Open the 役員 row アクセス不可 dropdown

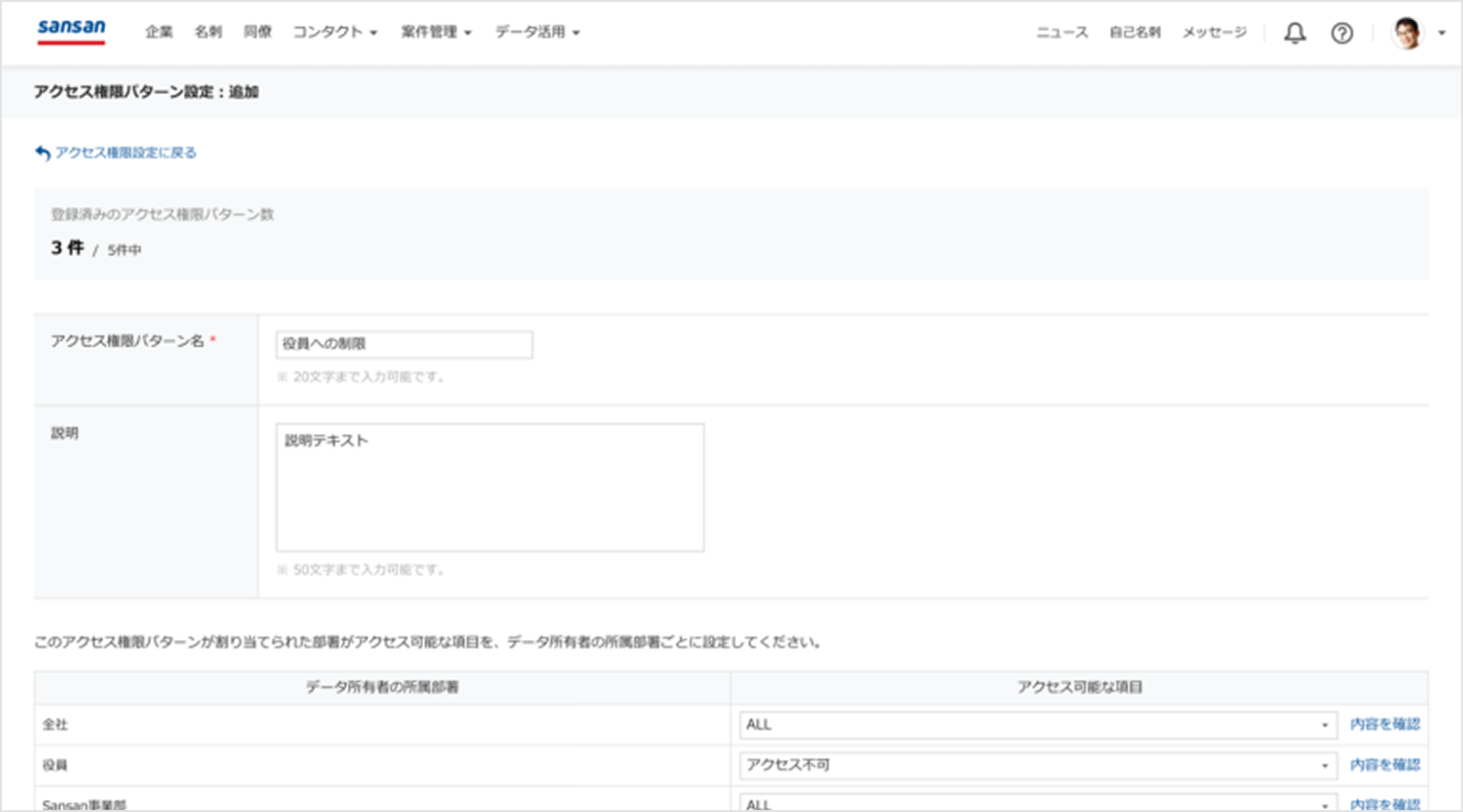coord(1038,765)
